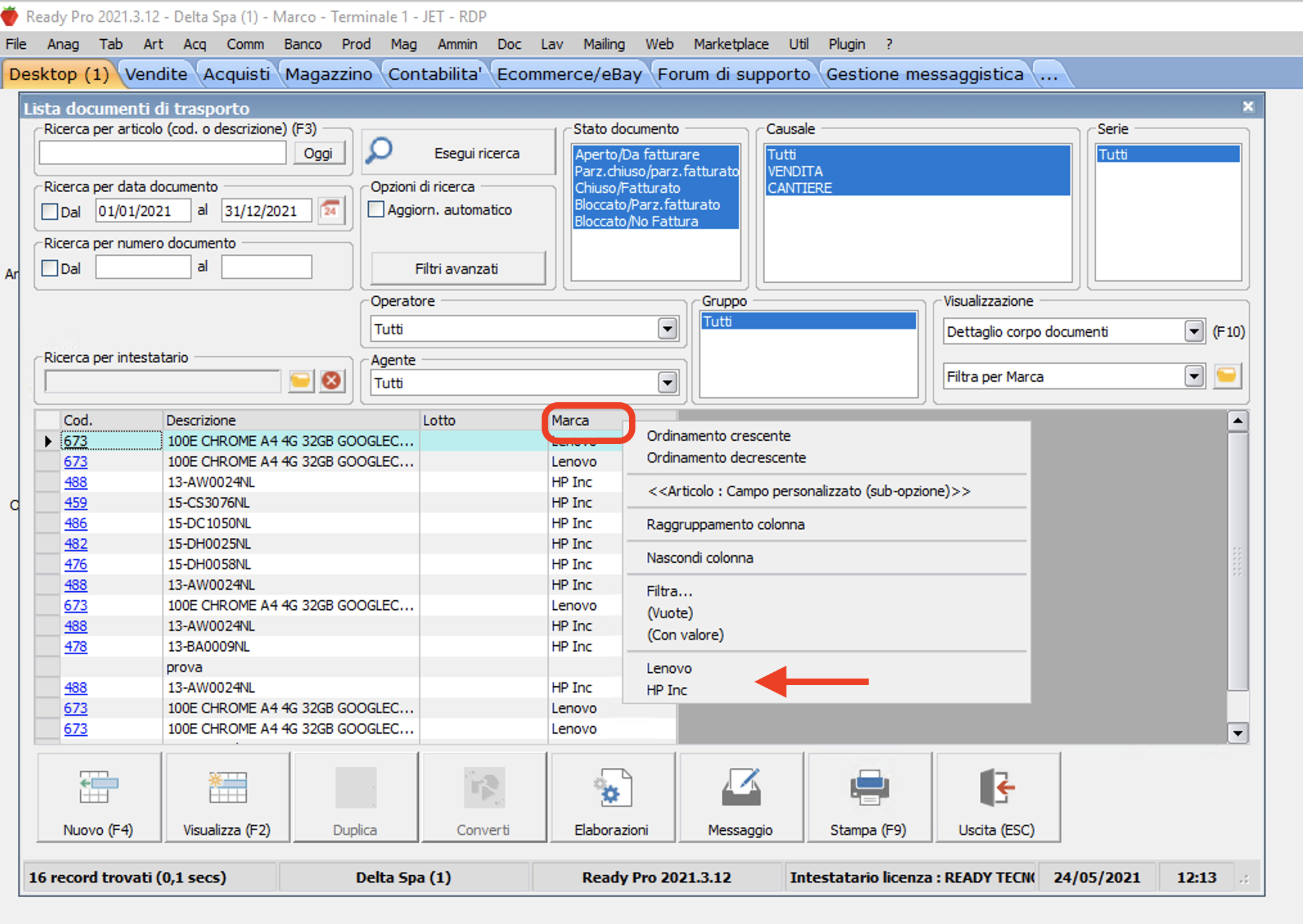Click the Duplica button
Screen dimensions: 1303x924
pyautogui.click(x=355, y=797)
